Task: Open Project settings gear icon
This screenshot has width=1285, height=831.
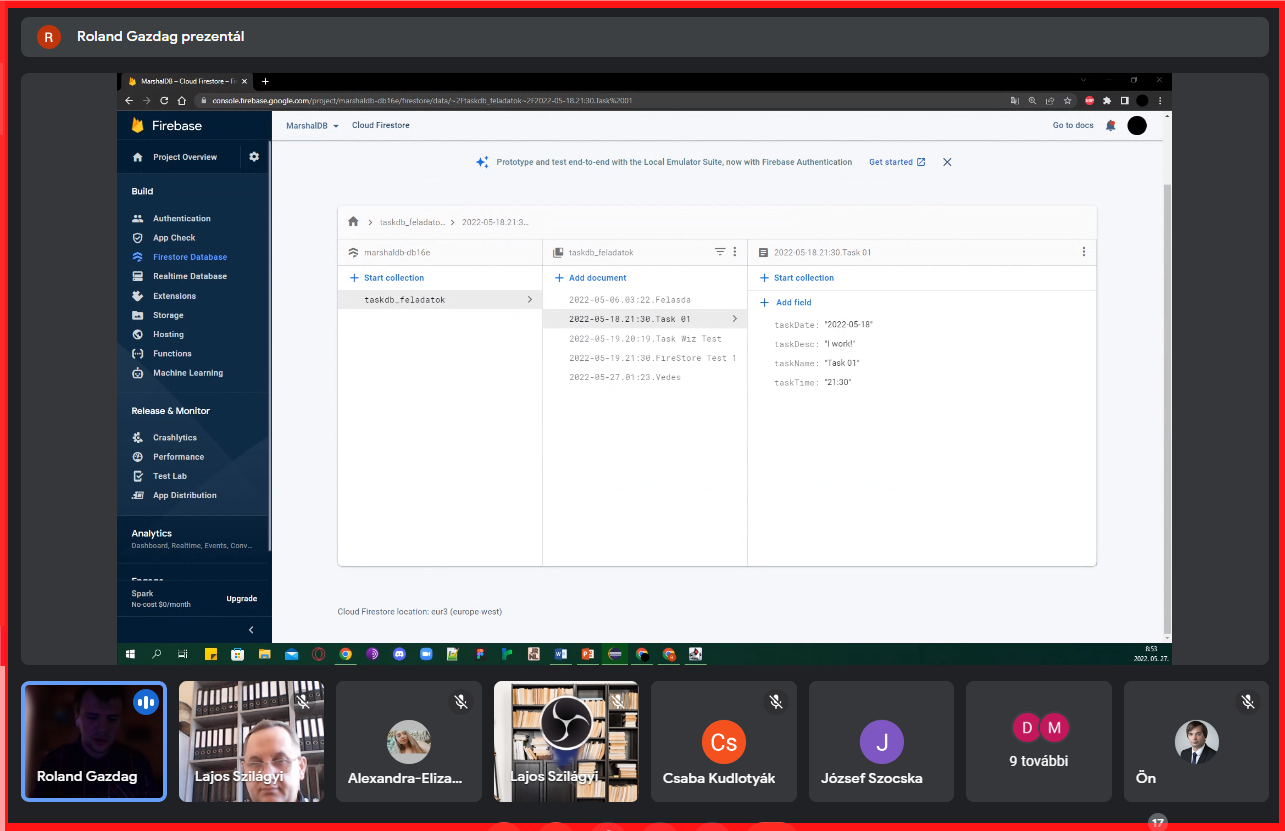Action: click(254, 157)
